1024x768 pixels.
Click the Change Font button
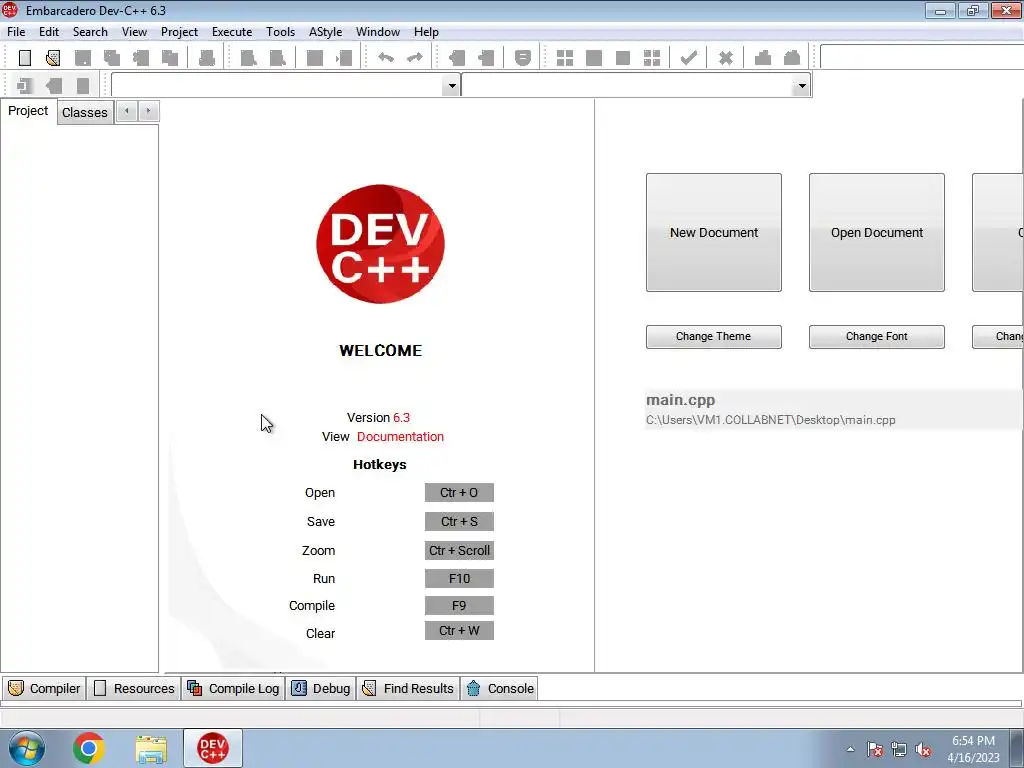(877, 336)
